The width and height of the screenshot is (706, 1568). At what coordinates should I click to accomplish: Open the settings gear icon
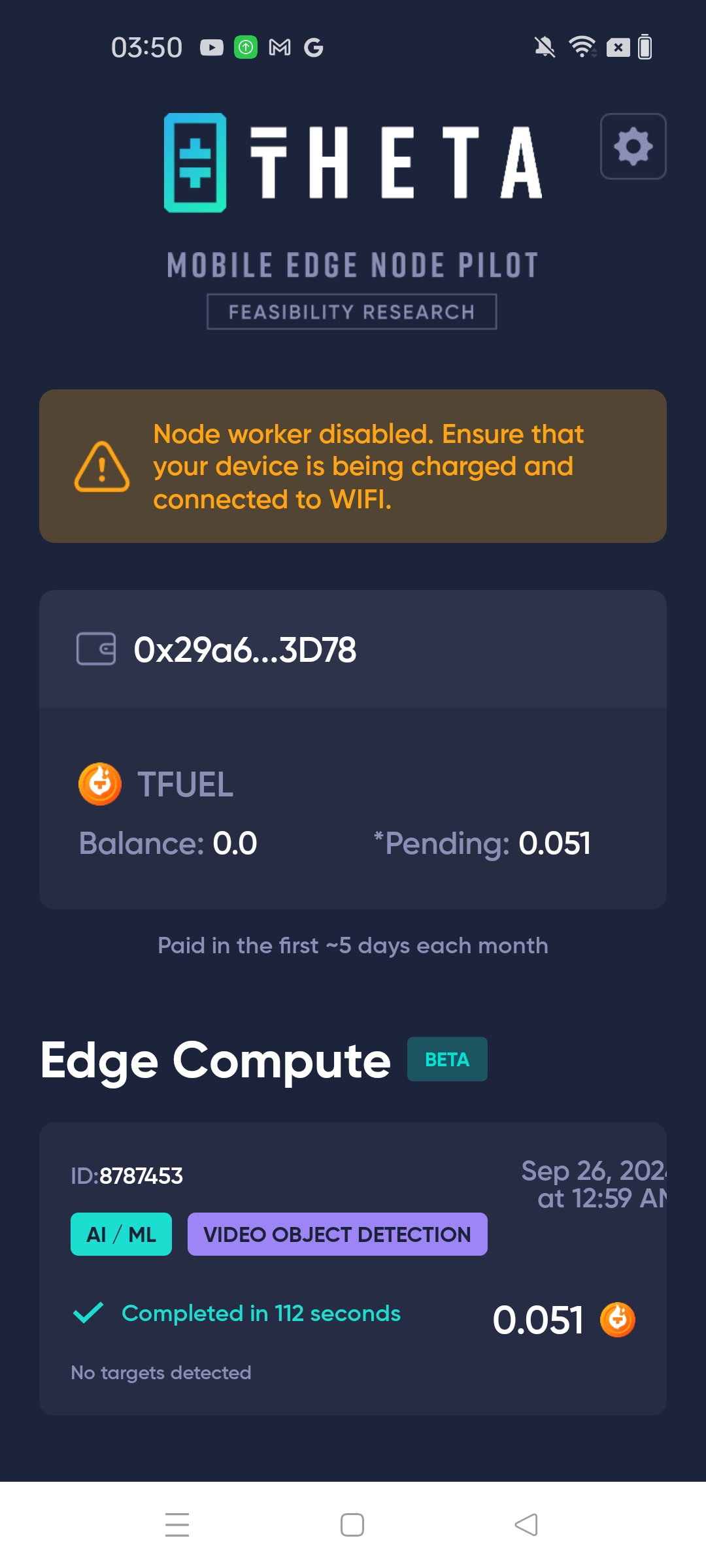[x=633, y=146]
